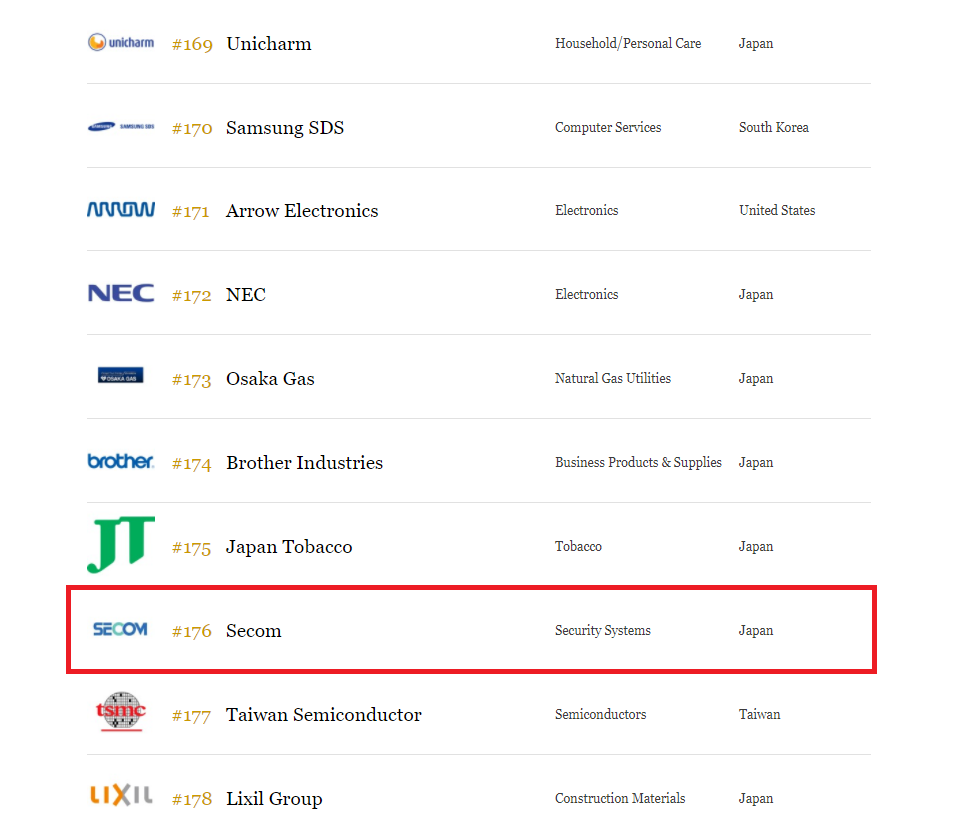Select the Security Systems industry label
This screenshot has width=958, height=836.
pos(602,630)
